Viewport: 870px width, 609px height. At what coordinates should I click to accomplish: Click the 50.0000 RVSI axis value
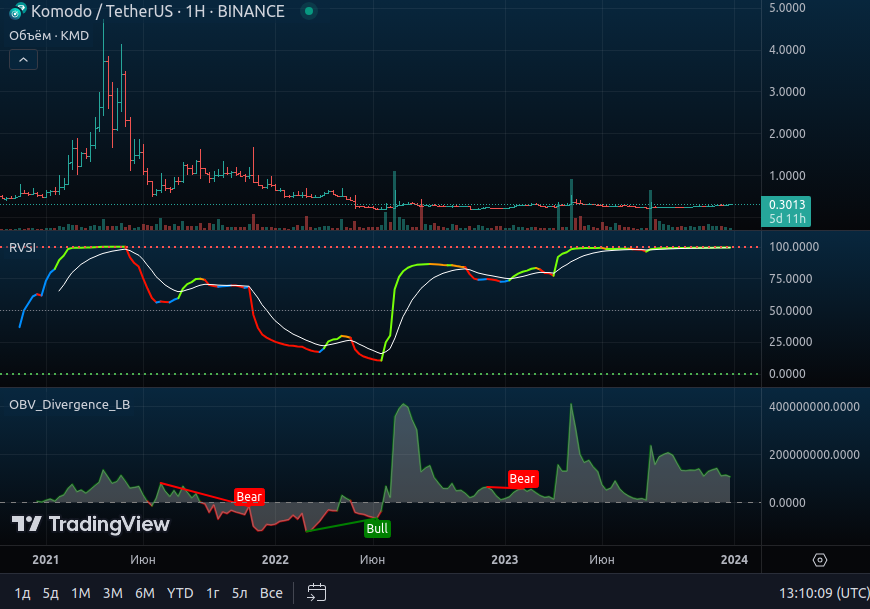click(x=790, y=311)
